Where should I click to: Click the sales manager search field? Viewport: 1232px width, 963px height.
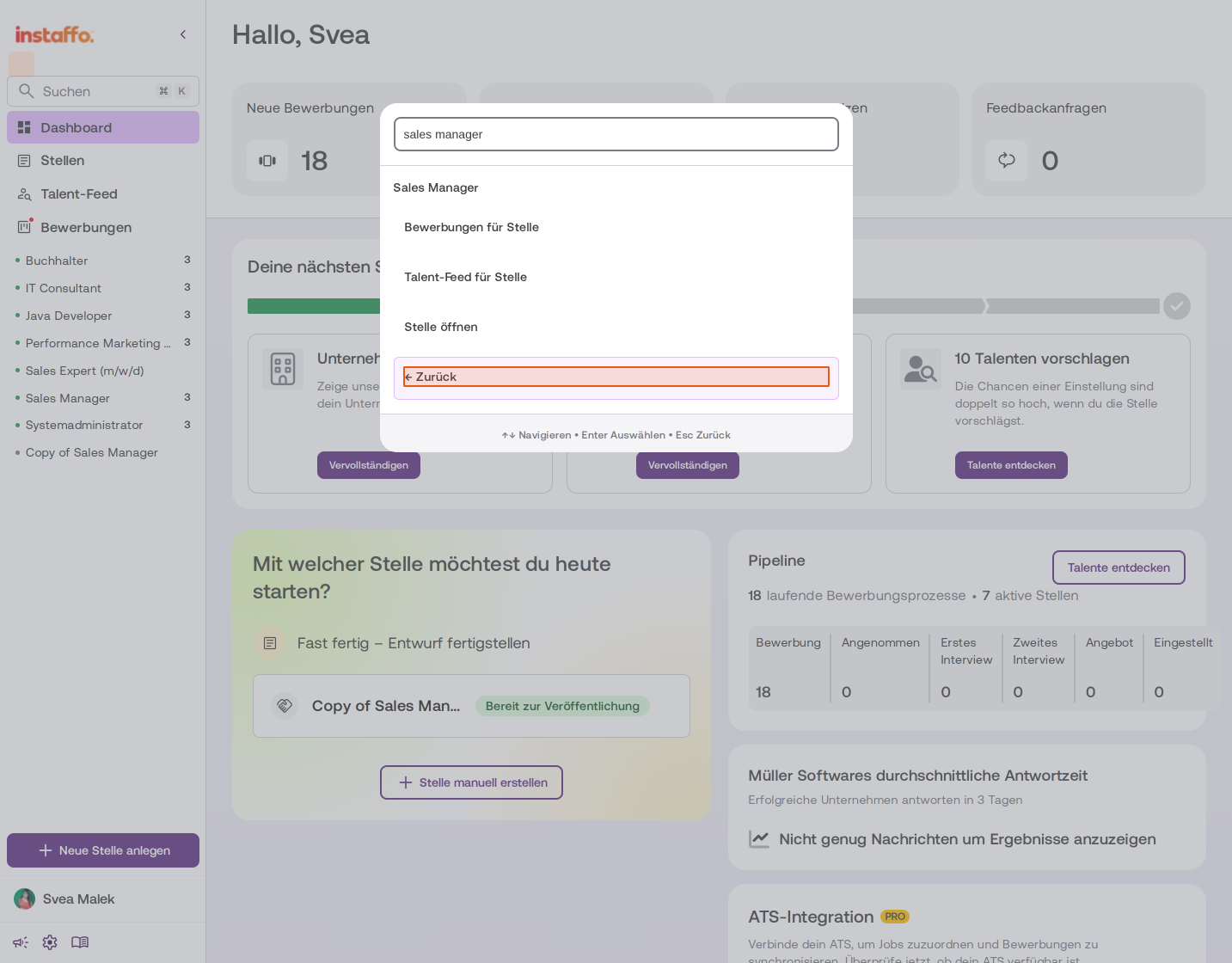tap(616, 134)
